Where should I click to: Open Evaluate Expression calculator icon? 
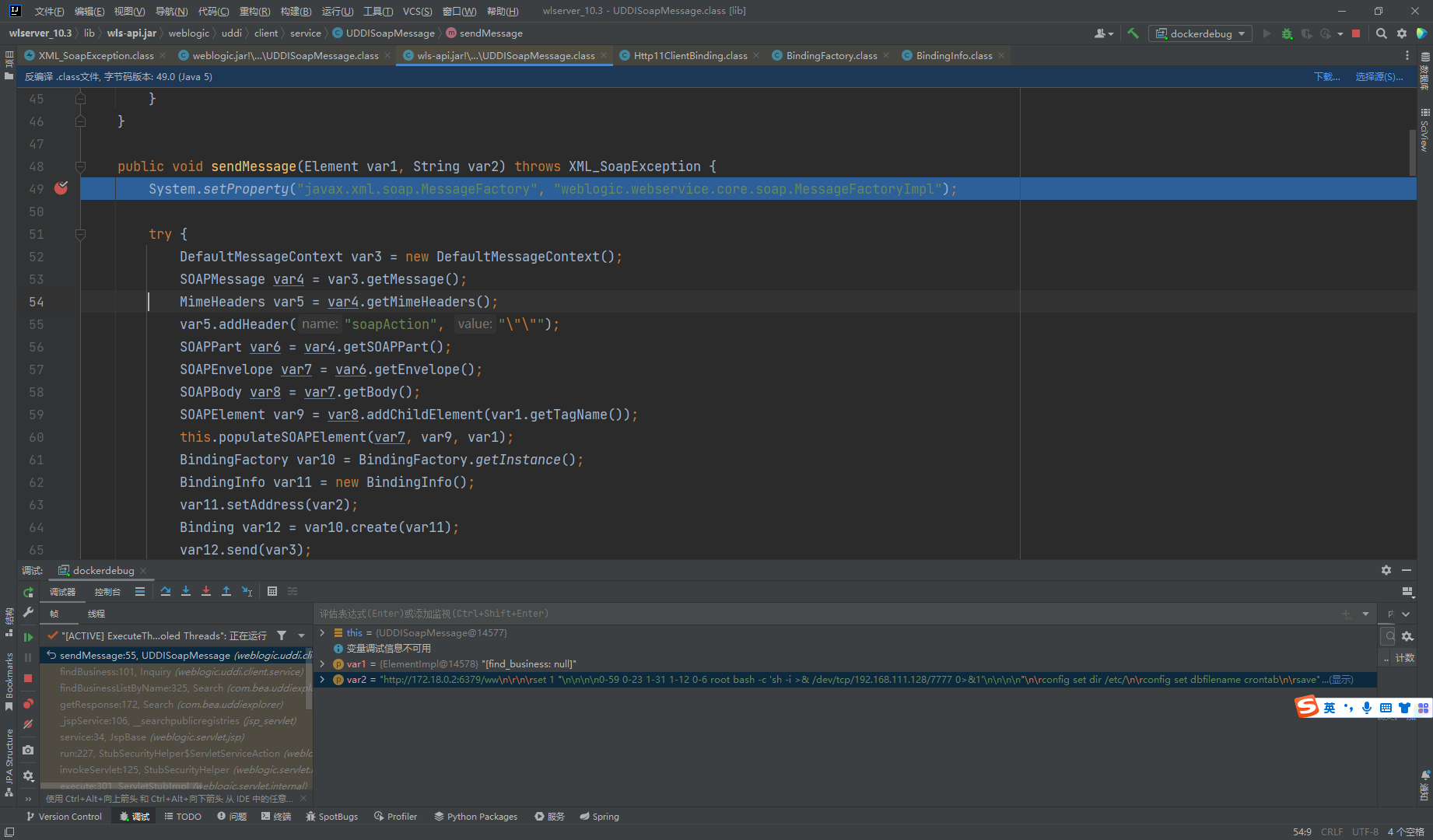coord(272,591)
